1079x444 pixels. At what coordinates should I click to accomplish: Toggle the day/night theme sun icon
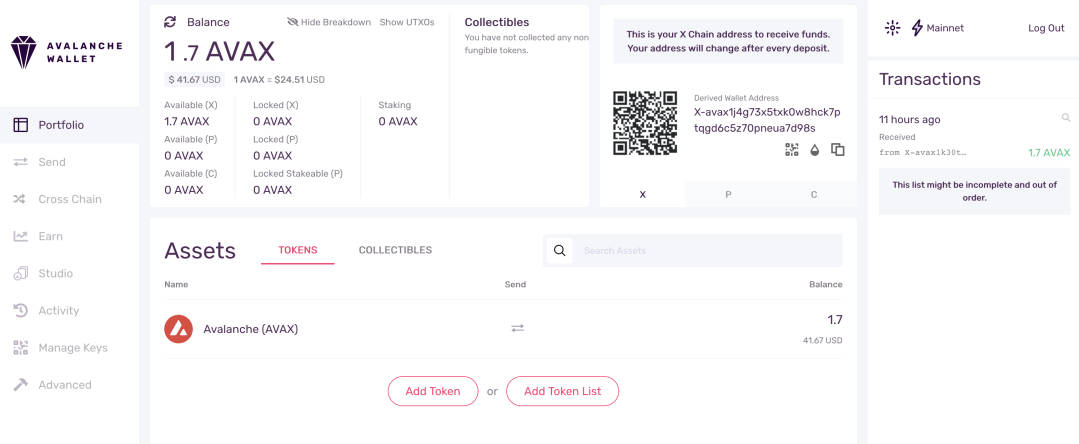coord(893,28)
